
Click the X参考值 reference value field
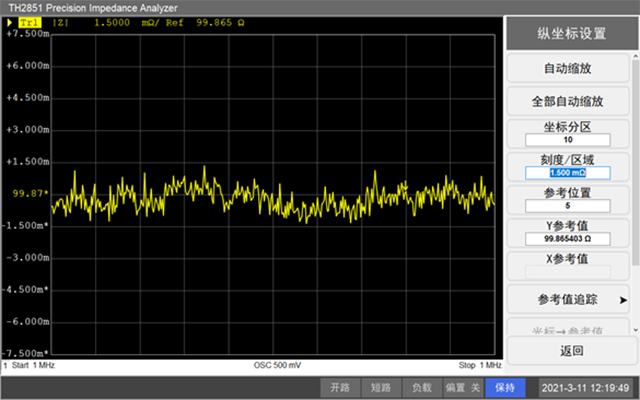(567, 272)
